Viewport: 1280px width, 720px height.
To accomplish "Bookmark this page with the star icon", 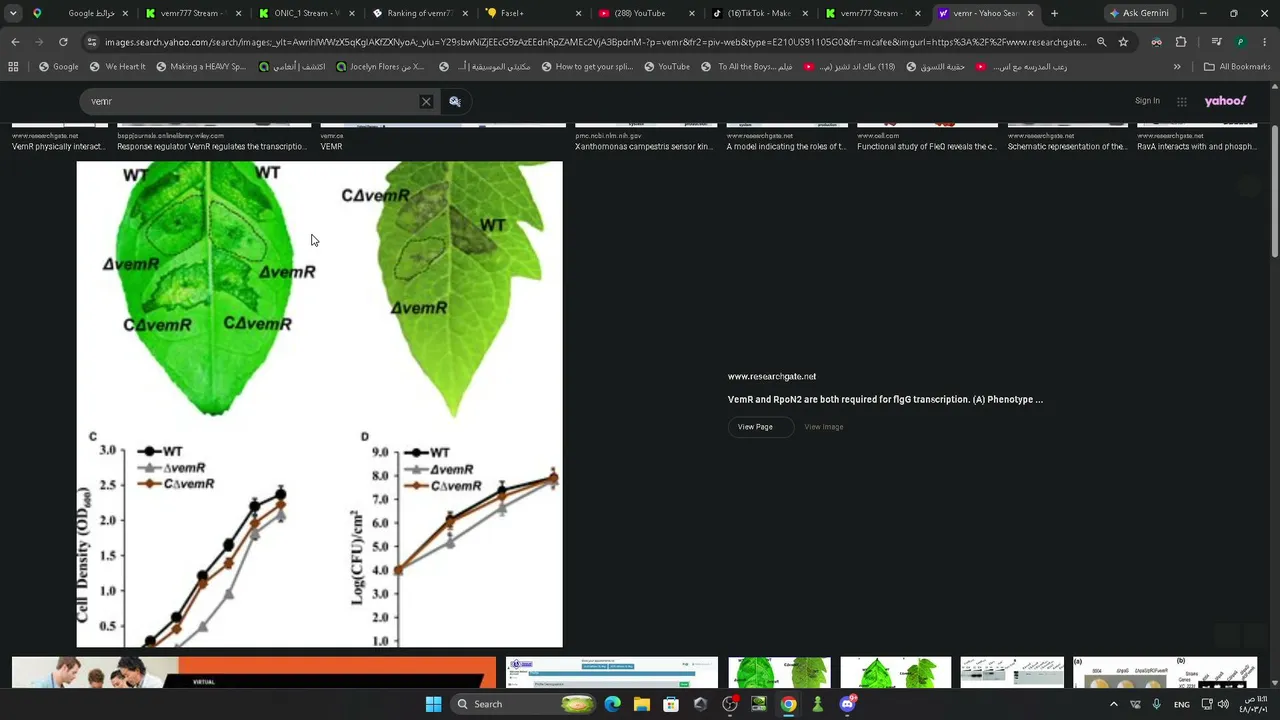I will click(x=1123, y=42).
